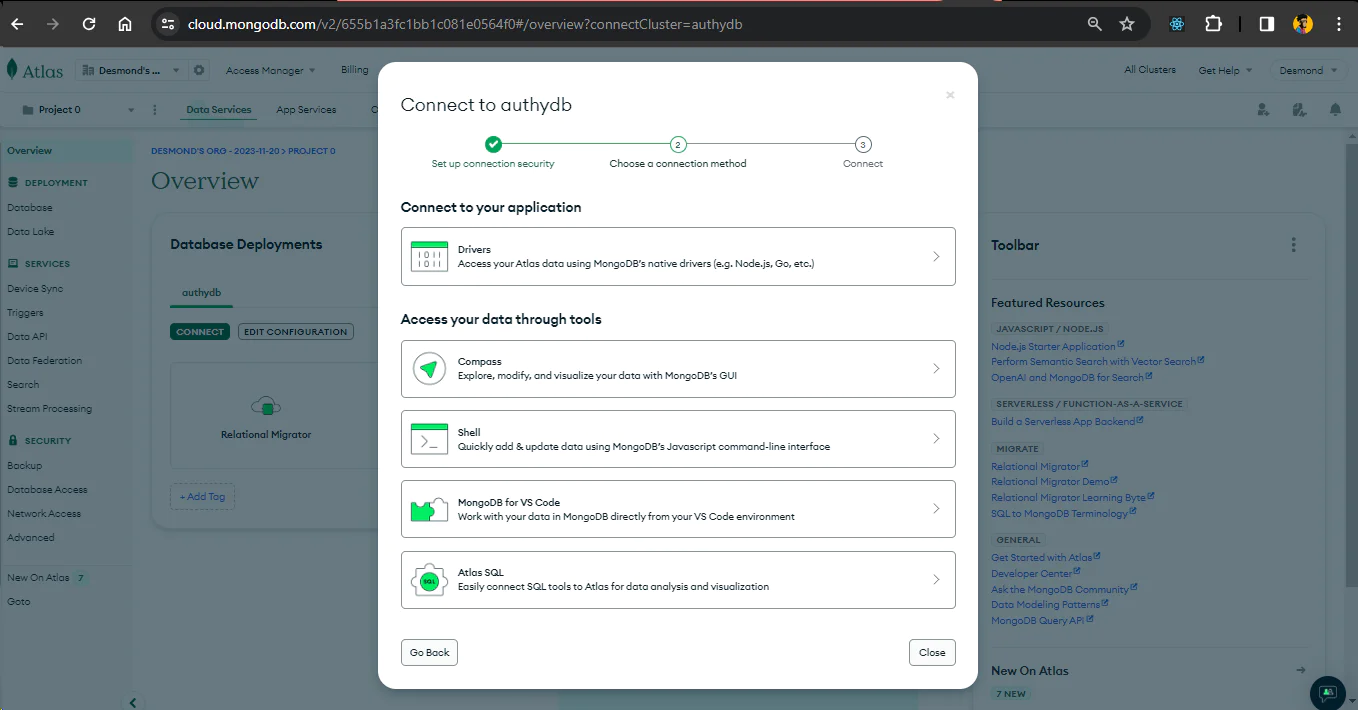The image size is (1358, 710).
Task: Switch to the App Services tab
Action: pos(306,110)
